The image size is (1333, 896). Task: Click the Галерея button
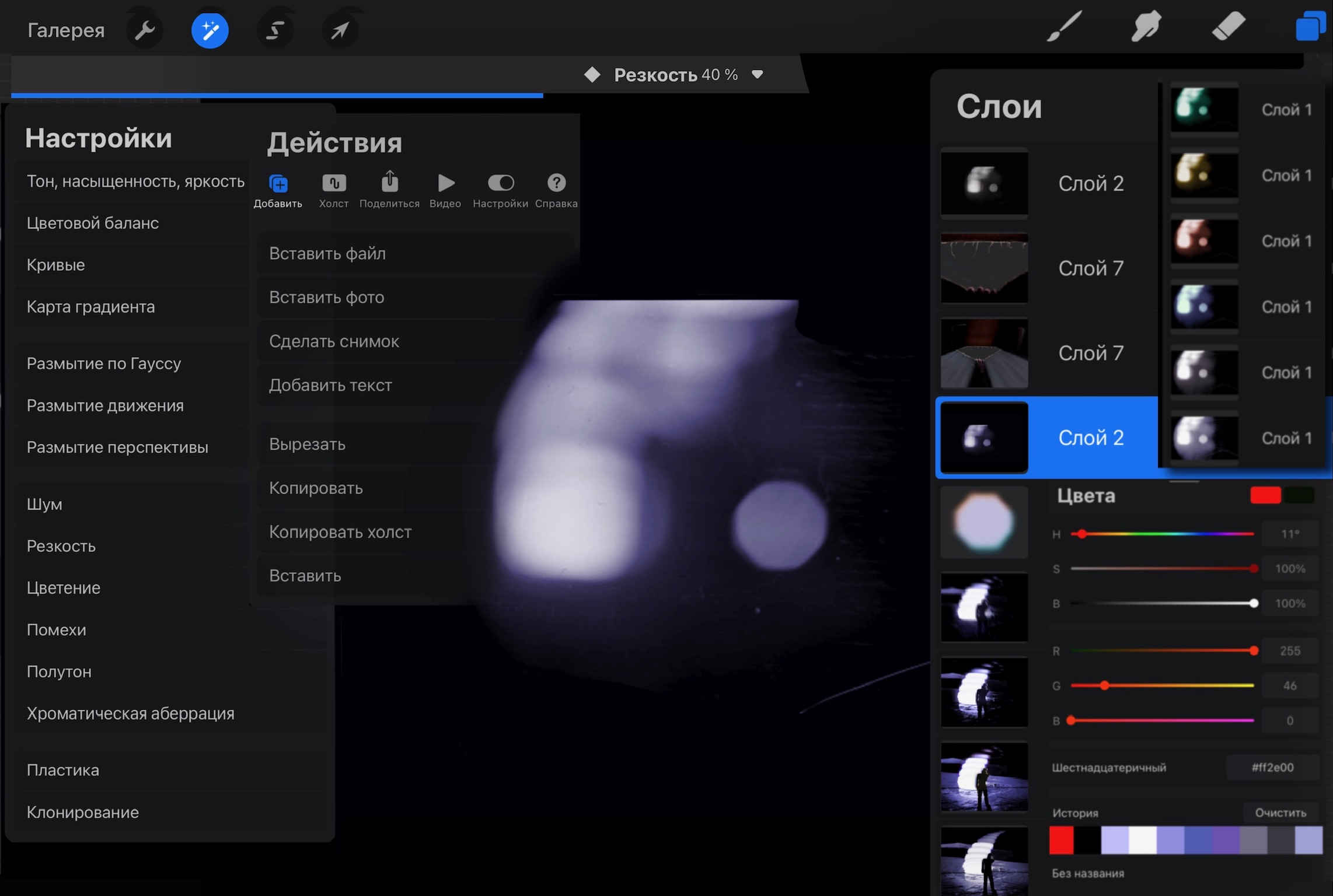point(66,30)
